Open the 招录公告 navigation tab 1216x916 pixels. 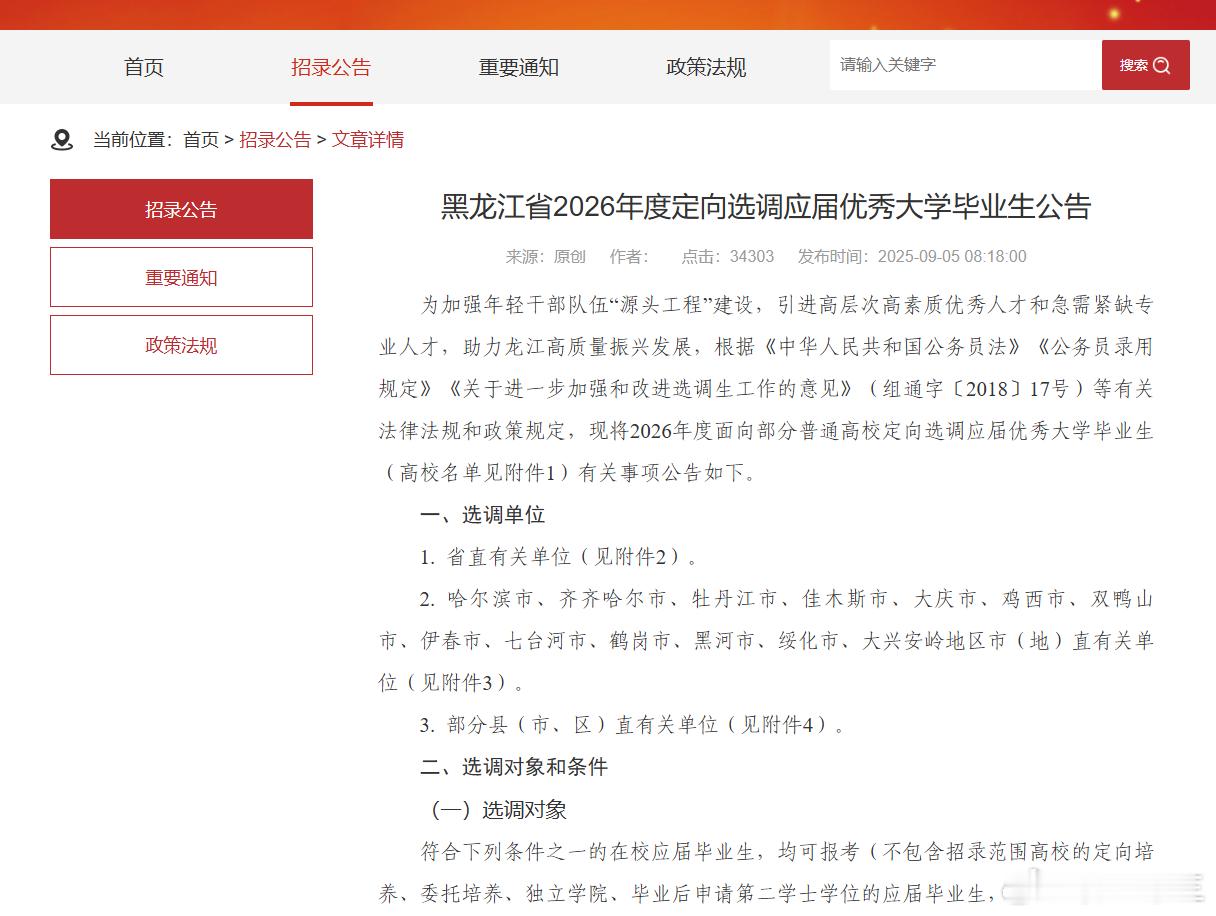(x=331, y=67)
